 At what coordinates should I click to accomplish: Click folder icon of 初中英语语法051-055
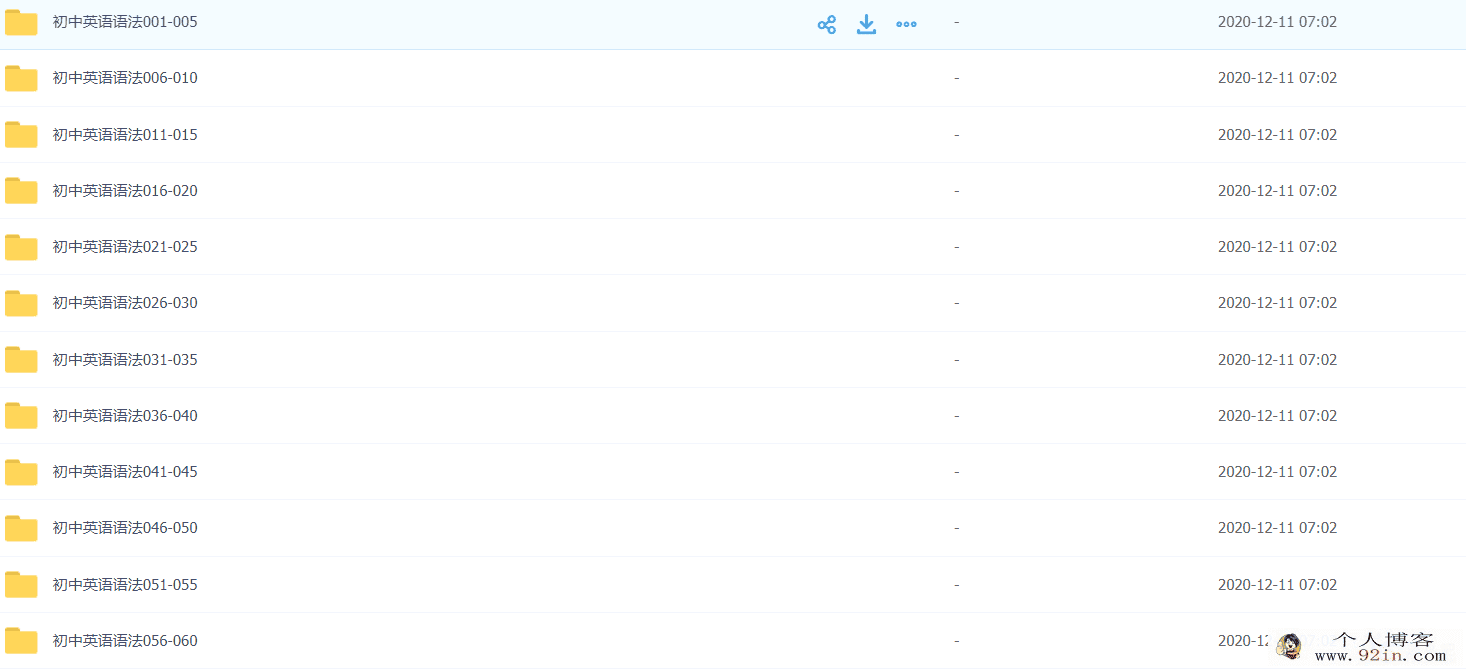pos(21,584)
